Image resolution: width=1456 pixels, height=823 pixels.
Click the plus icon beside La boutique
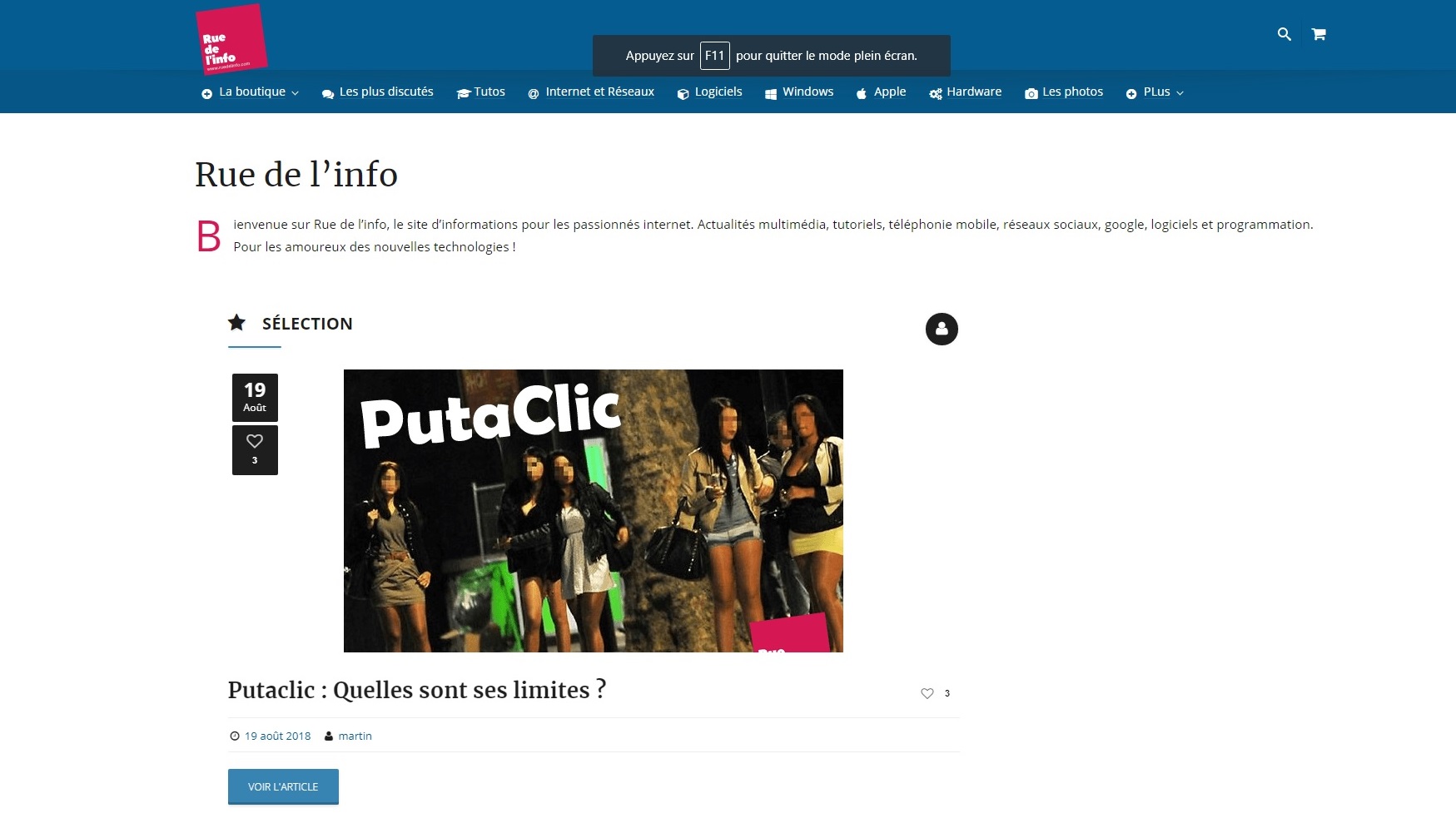click(x=207, y=93)
